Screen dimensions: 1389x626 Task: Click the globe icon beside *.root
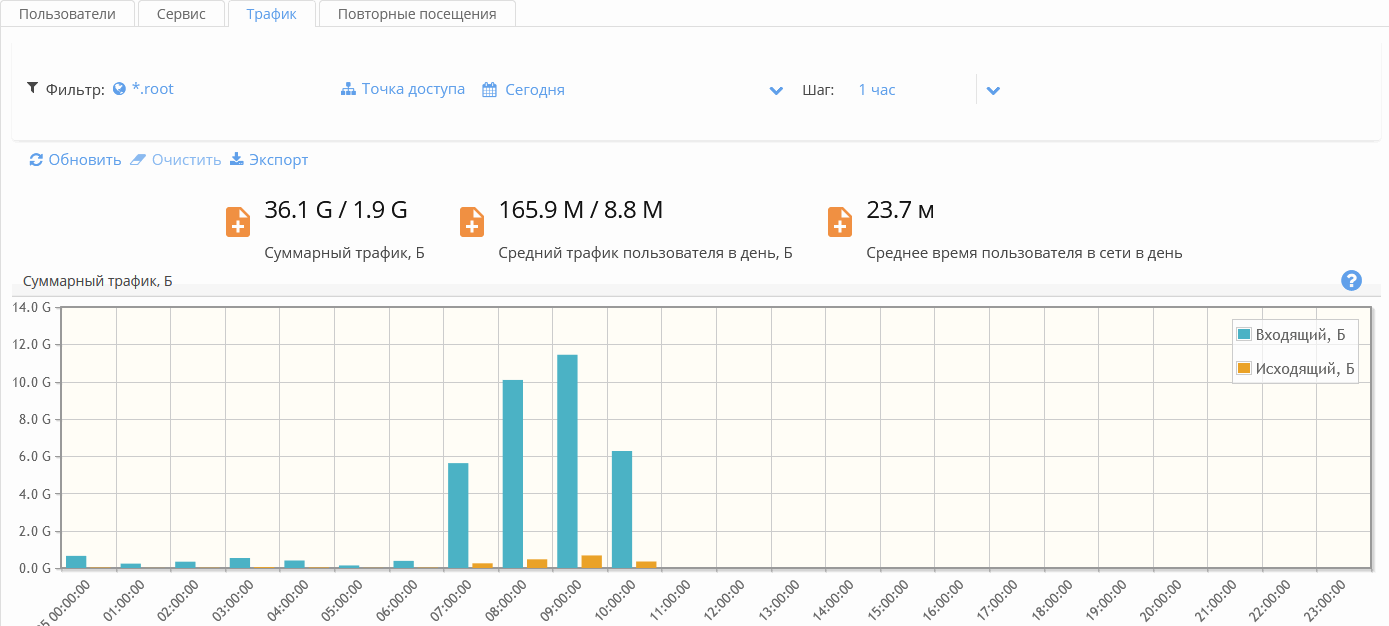click(x=119, y=89)
